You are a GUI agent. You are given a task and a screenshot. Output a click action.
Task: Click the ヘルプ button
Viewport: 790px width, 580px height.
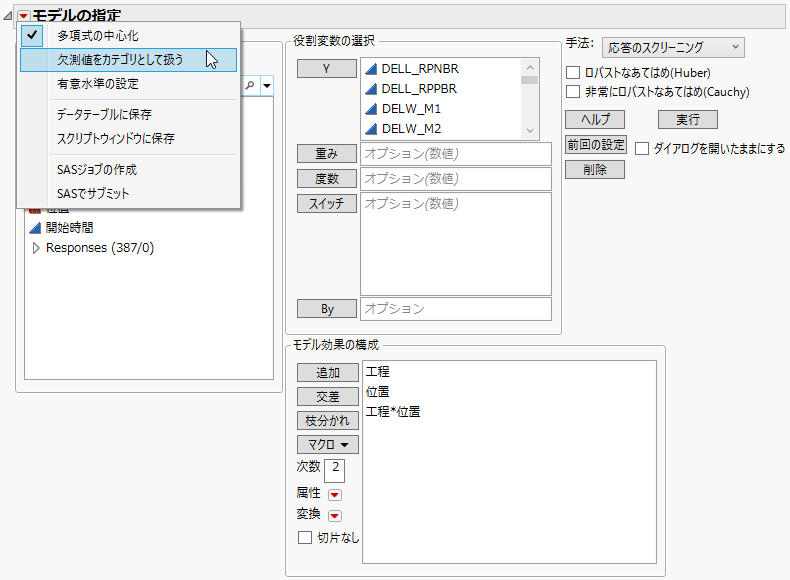coord(595,120)
